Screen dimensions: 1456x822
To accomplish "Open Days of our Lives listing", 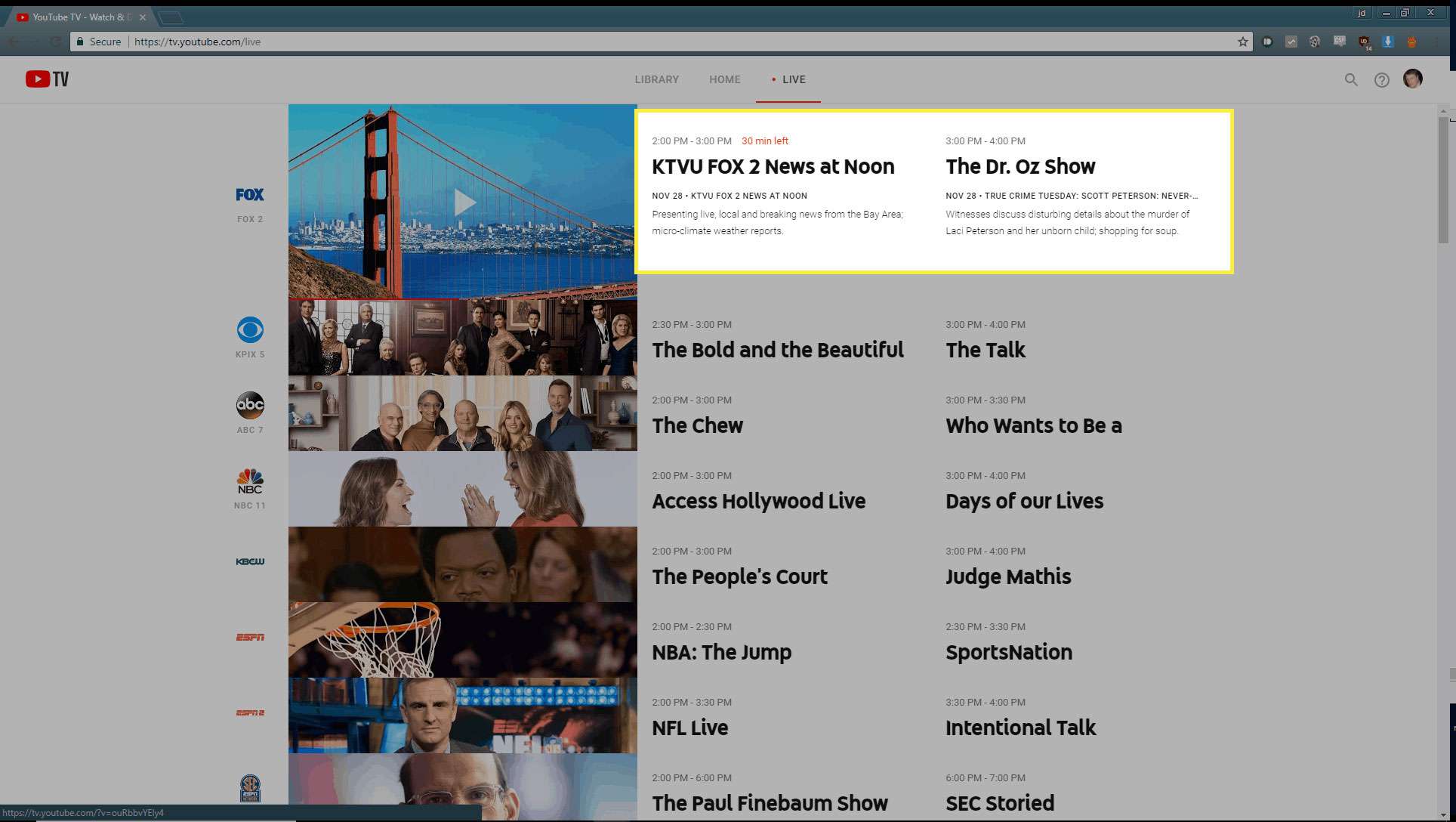I will [x=1025, y=501].
